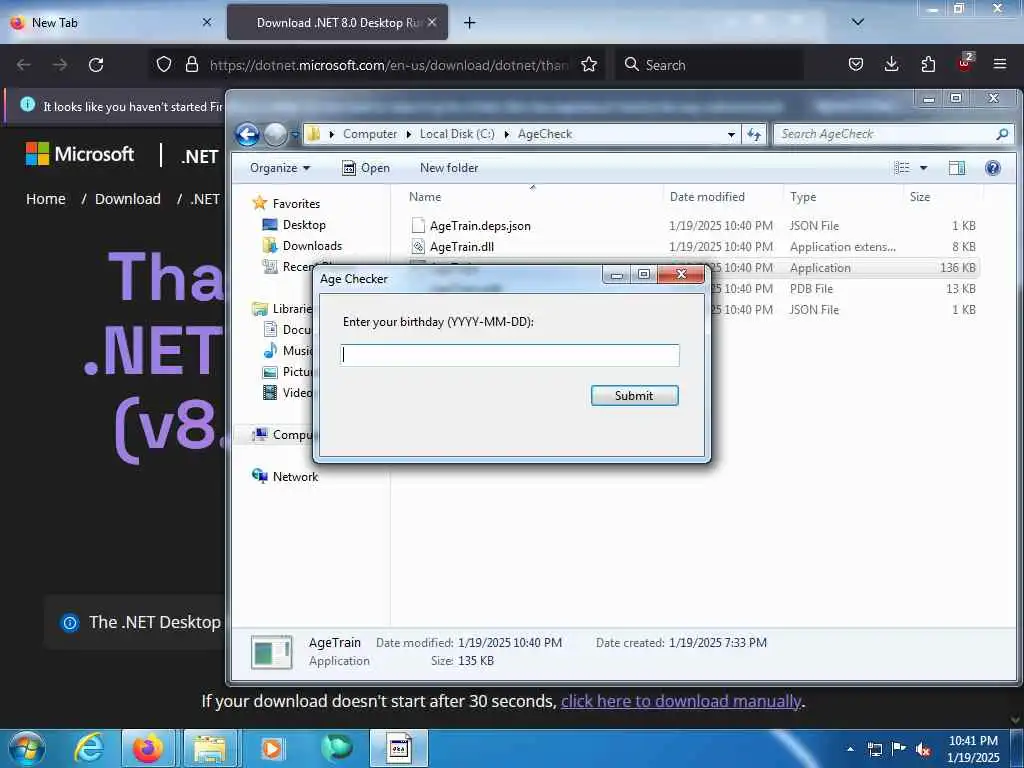
Task: Expand the view options dropdown arrow
Action: click(923, 168)
